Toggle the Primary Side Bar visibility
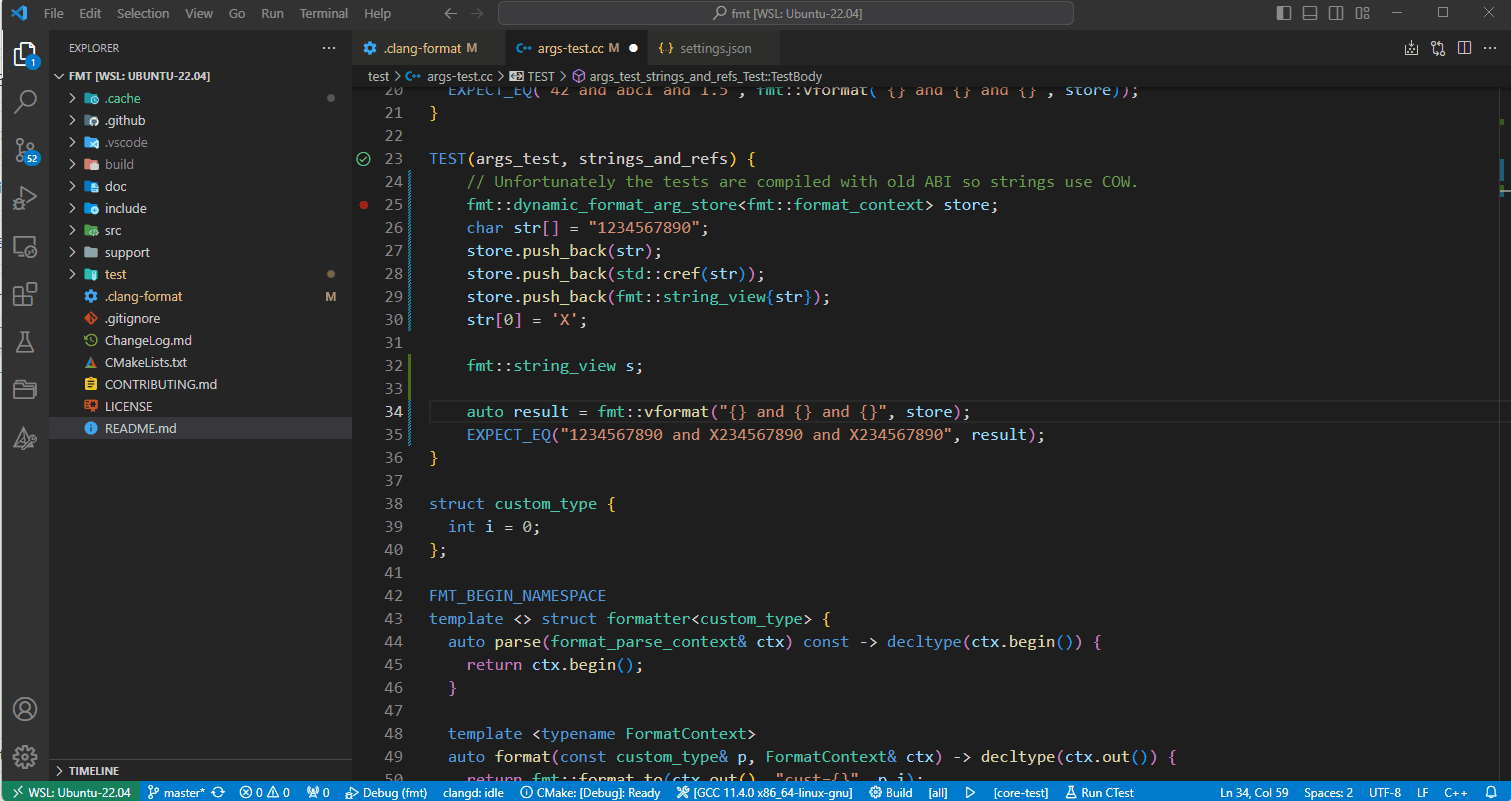 1284,13
